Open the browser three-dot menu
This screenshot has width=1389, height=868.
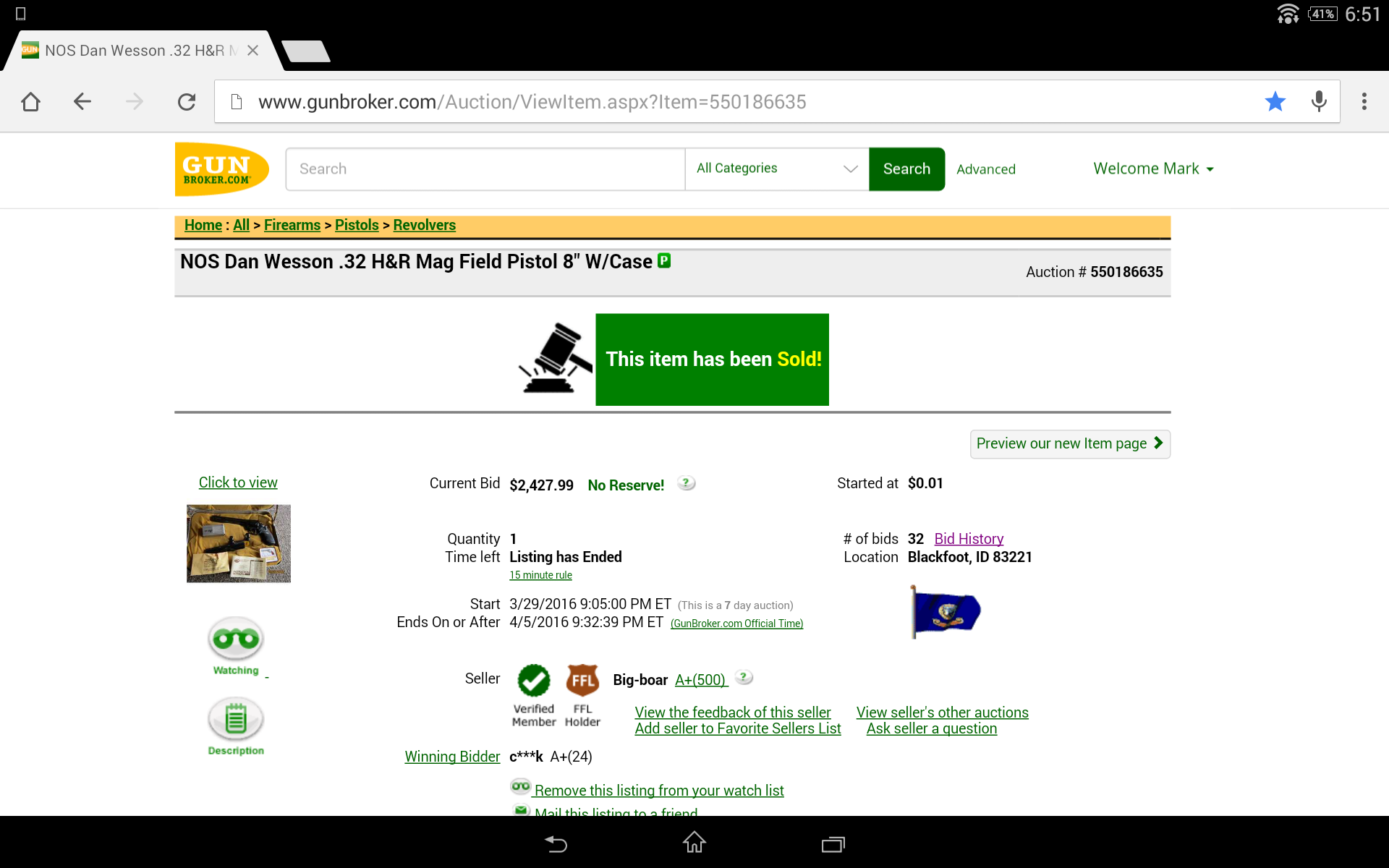pos(1364,101)
